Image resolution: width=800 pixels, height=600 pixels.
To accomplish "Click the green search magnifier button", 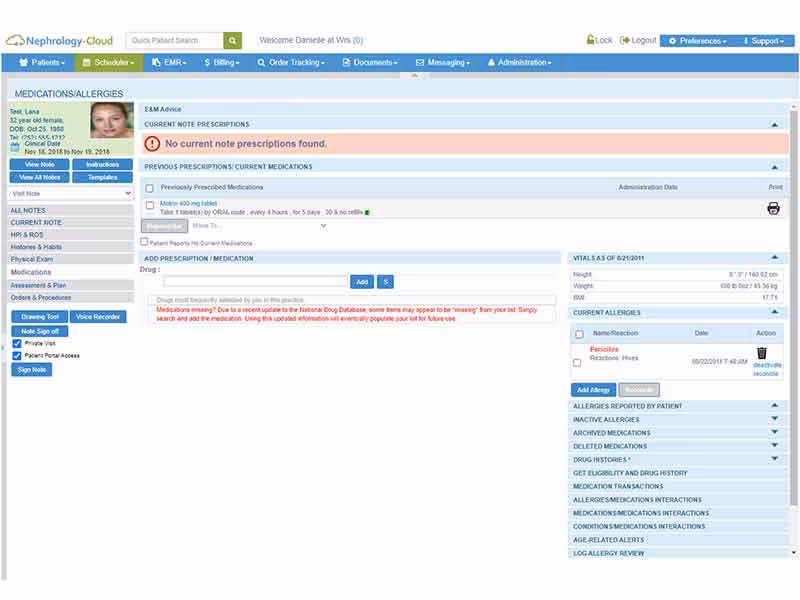I will tap(232, 40).
